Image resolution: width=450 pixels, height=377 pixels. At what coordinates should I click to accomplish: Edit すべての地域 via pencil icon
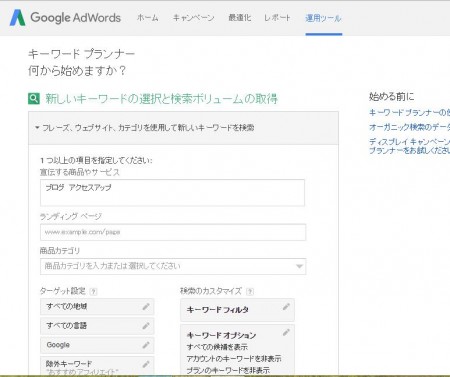[146, 307]
